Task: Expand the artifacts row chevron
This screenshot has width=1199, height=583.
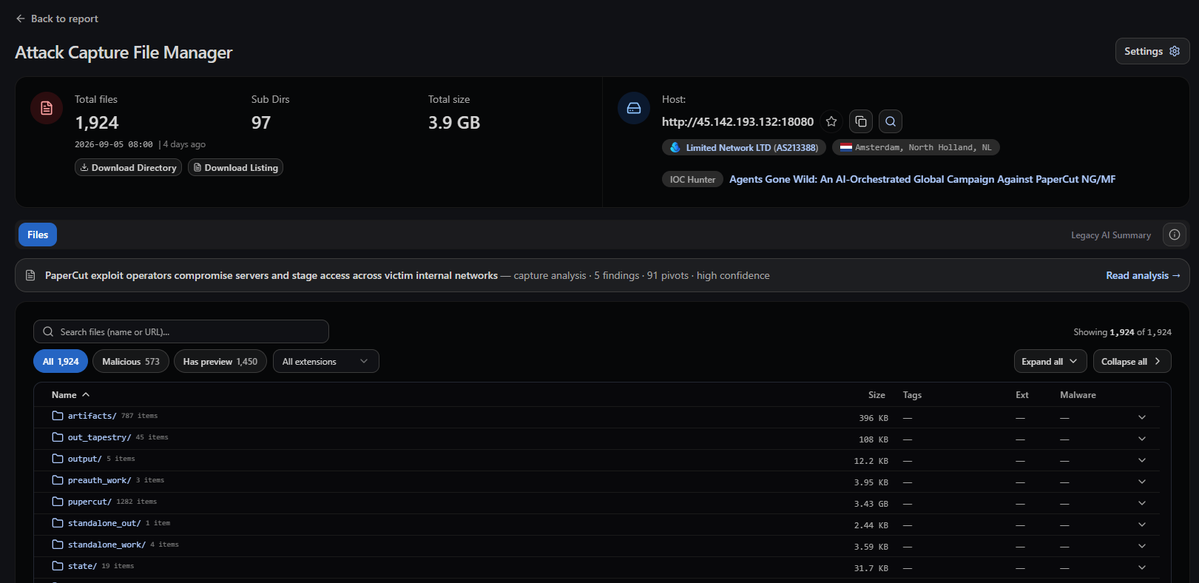Action: pos(1142,417)
